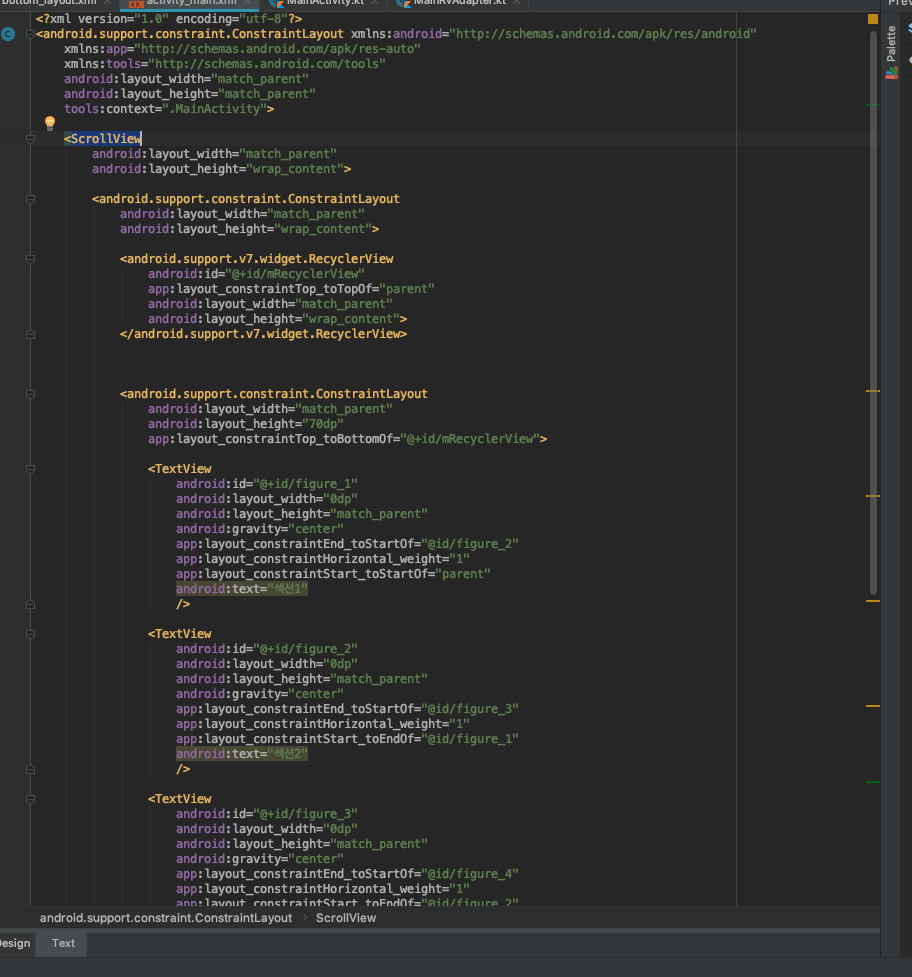The image size is (912, 977).
Task: Jump to the green stripe below figure_2 TextView
Action: [x=873, y=781]
